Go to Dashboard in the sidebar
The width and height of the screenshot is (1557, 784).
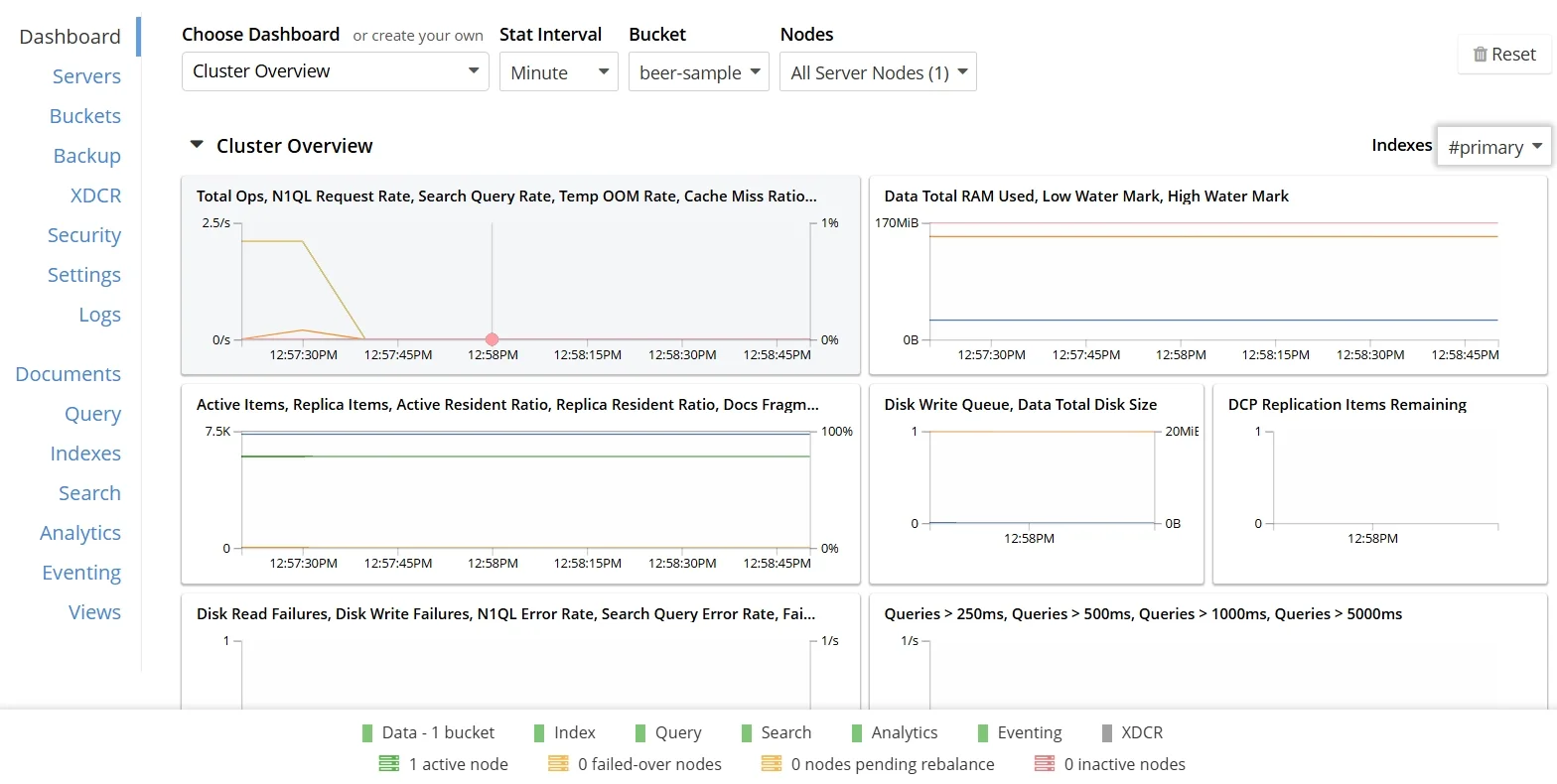(x=70, y=37)
